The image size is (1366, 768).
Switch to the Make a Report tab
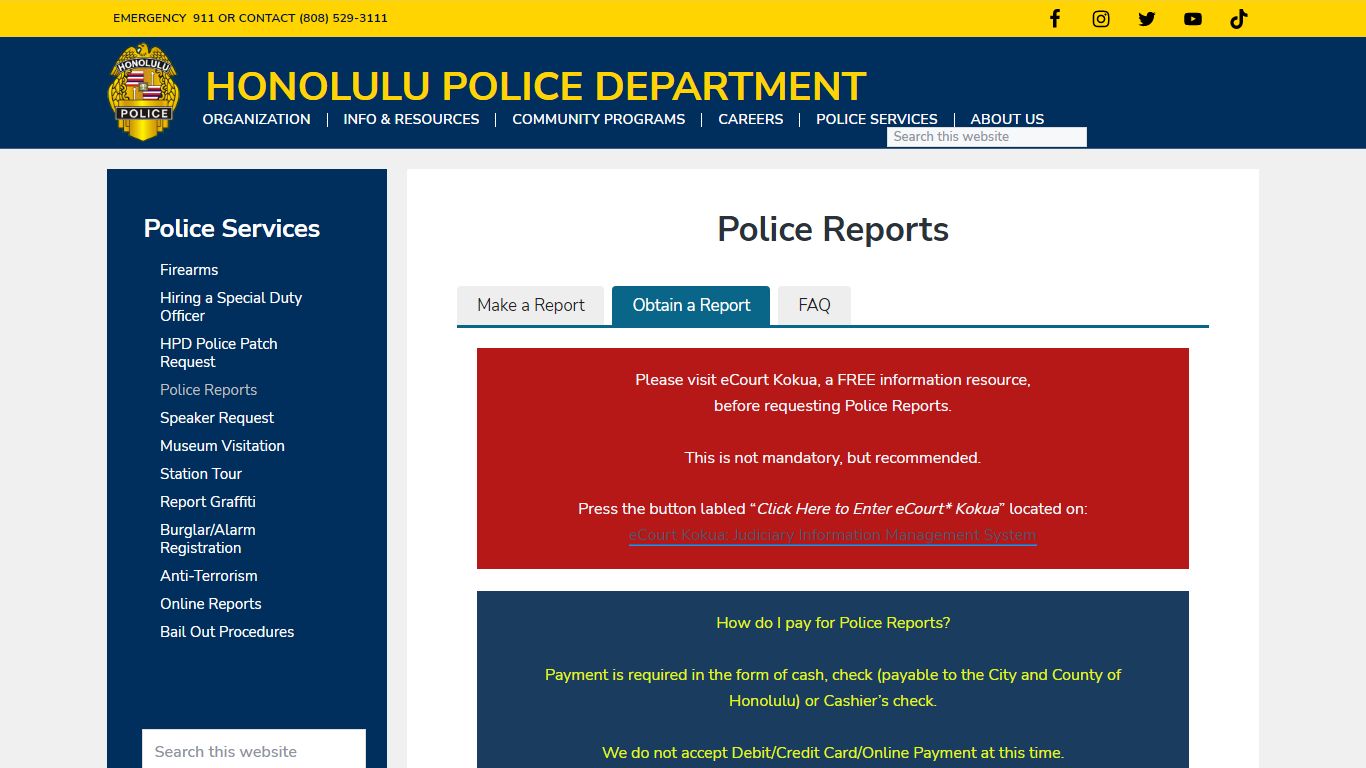[531, 305]
